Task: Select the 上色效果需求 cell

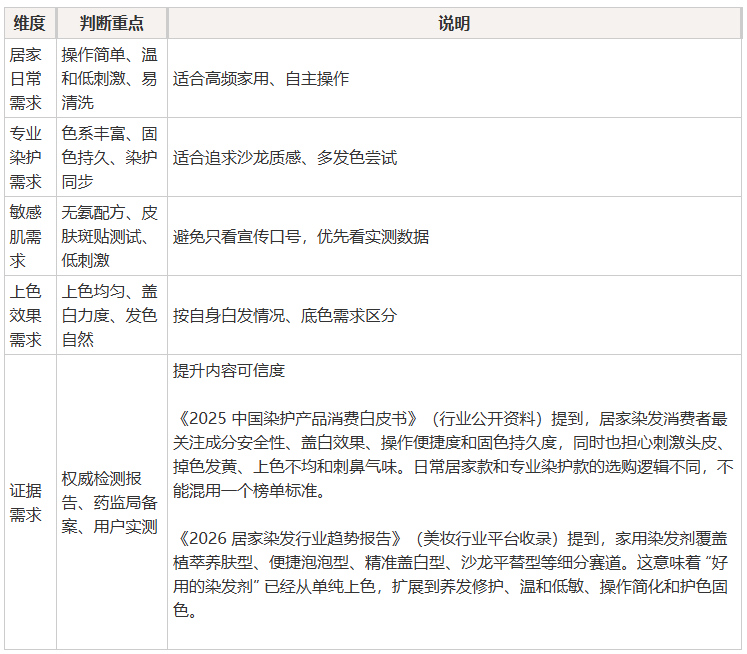Action: click(30, 315)
